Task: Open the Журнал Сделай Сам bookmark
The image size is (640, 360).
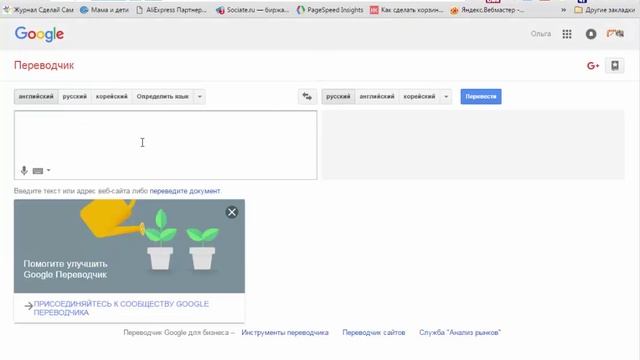Action: (38, 10)
